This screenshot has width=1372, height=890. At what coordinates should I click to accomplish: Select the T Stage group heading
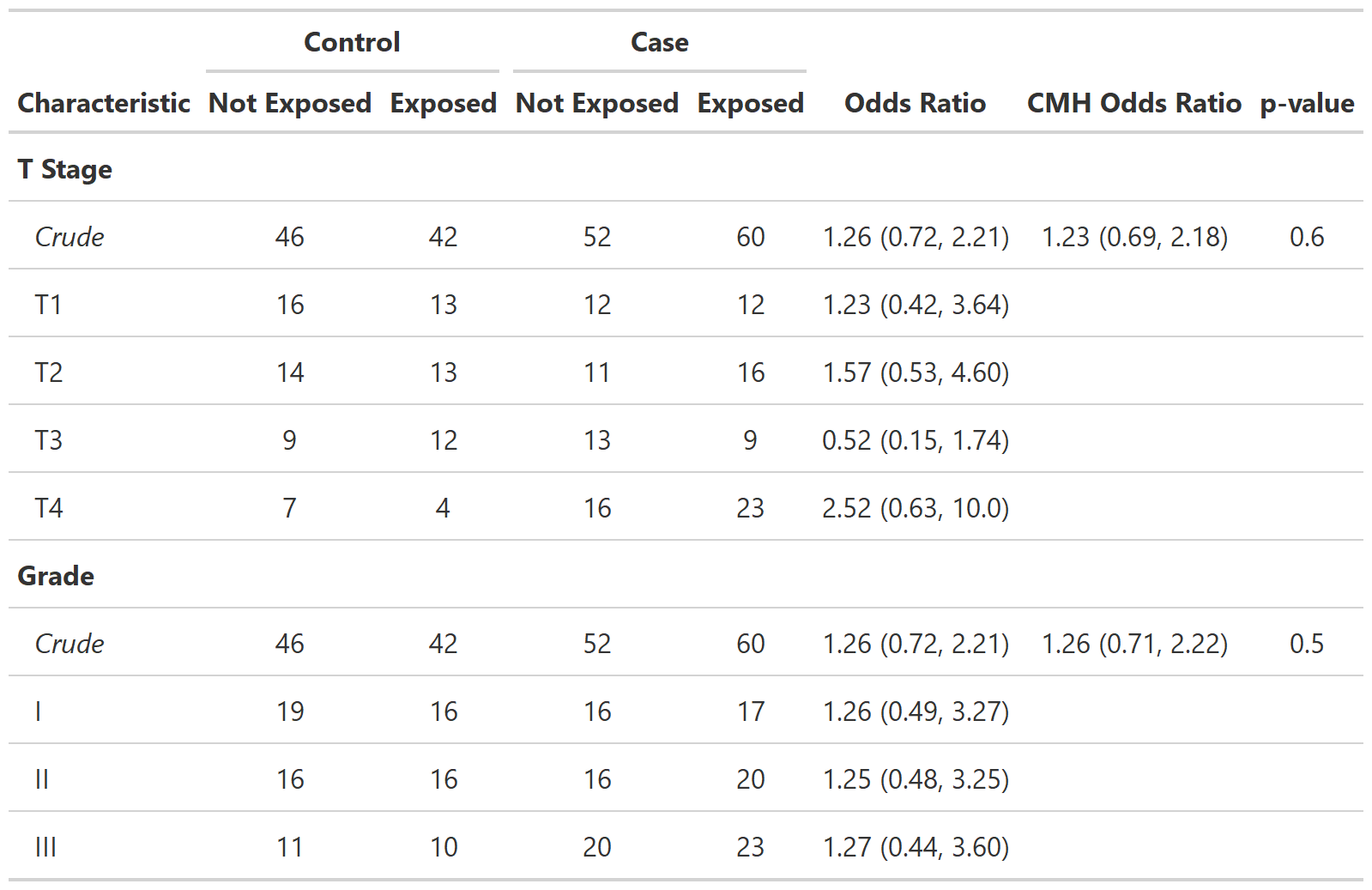(x=65, y=169)
